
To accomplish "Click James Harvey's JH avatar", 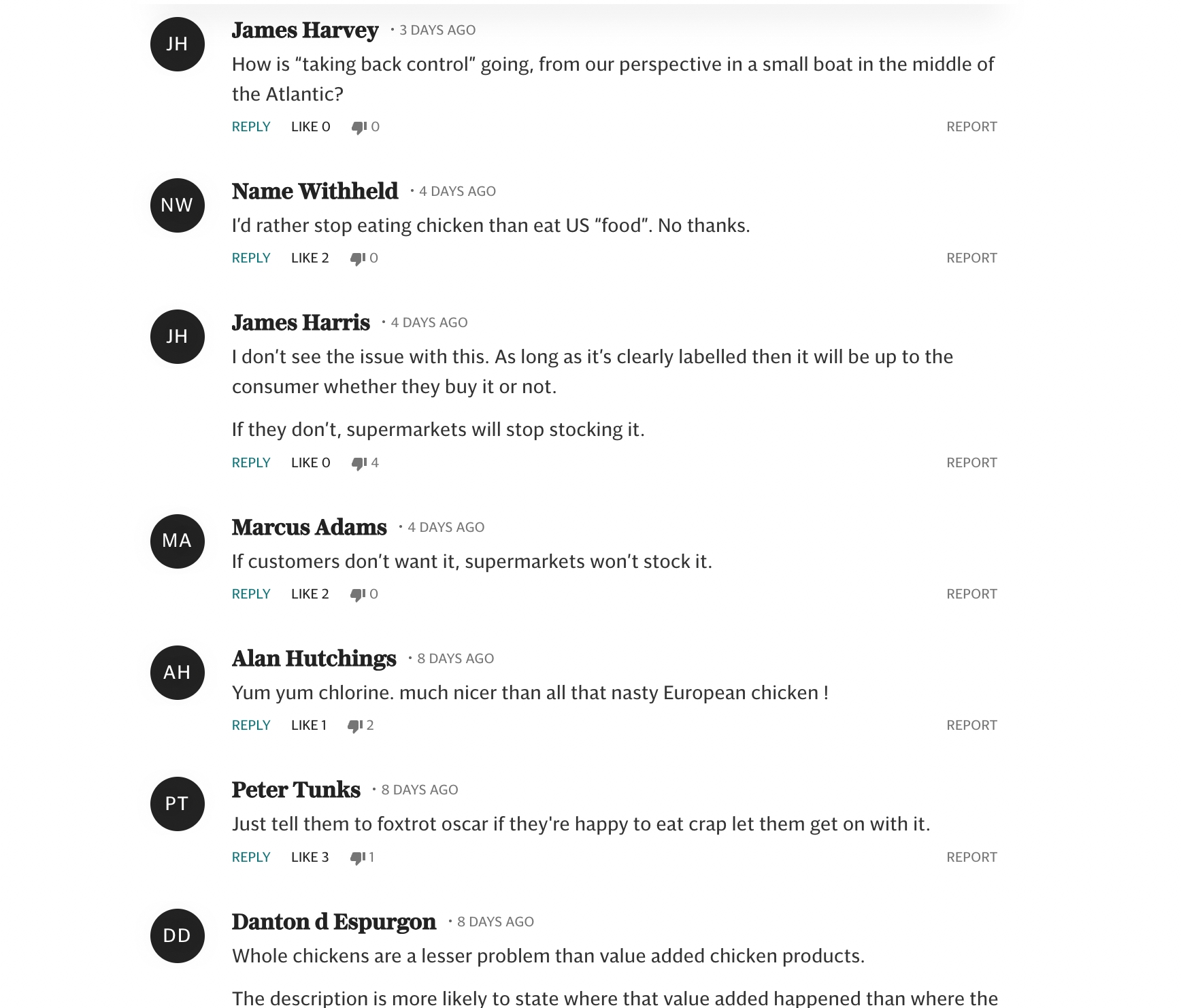I will [x=177, y=44].
